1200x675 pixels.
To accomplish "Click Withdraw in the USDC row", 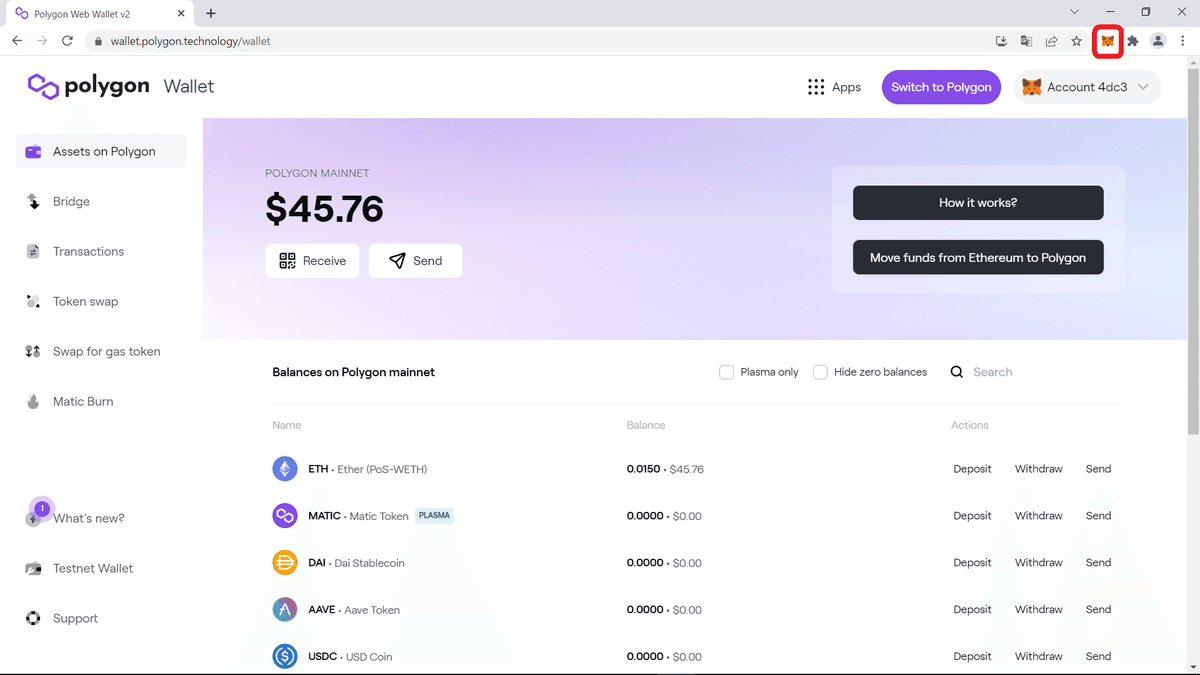I will pos(1038,656).
